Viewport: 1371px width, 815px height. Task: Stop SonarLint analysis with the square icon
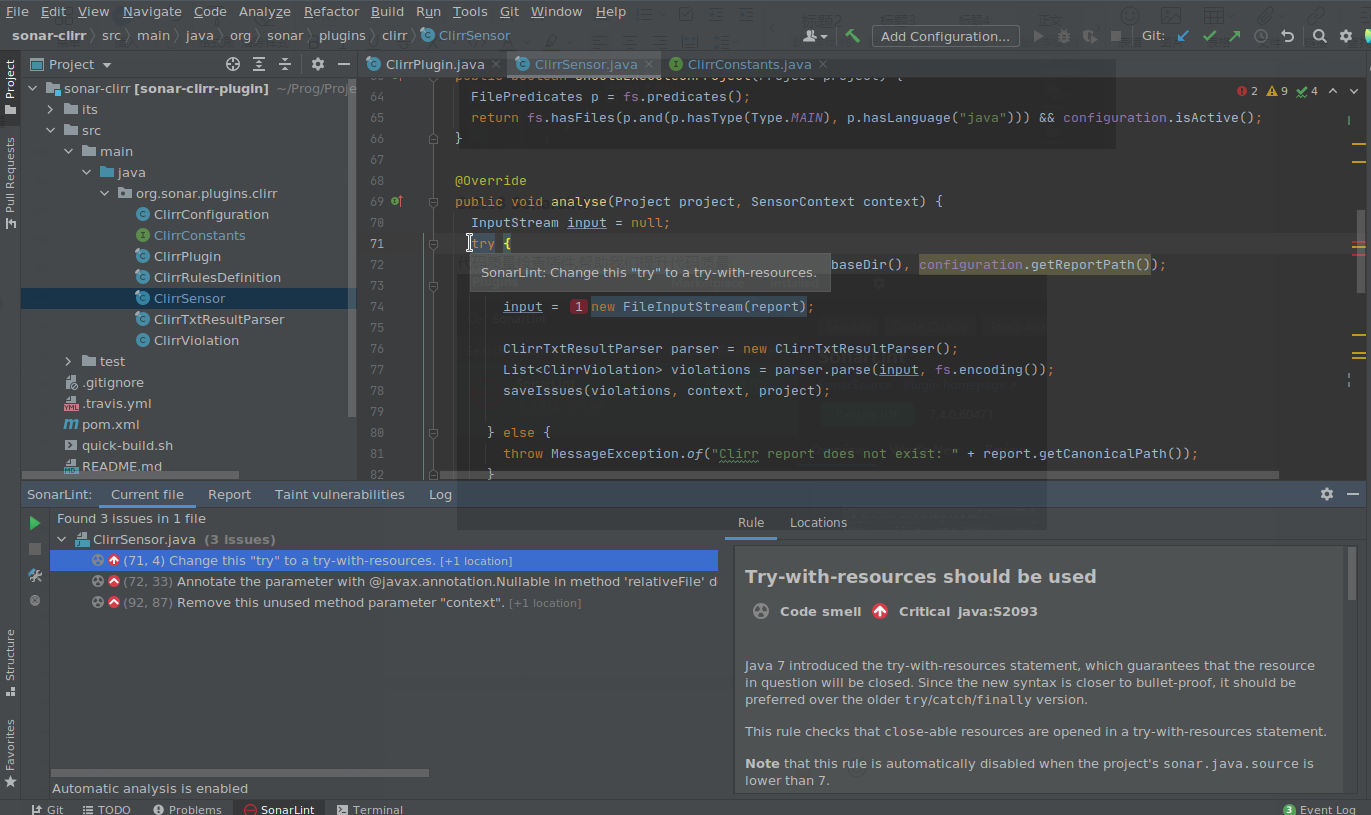coord(35,549)
